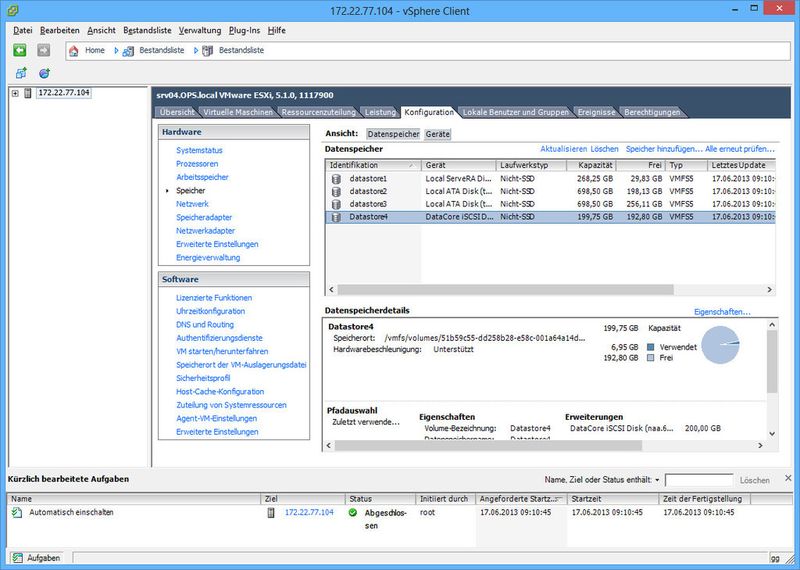The width and height of the screenshot is (800, 570).
Task: Switch to the Berechtigungen tab
Action: pyautogui.click(x=652, y=112)
